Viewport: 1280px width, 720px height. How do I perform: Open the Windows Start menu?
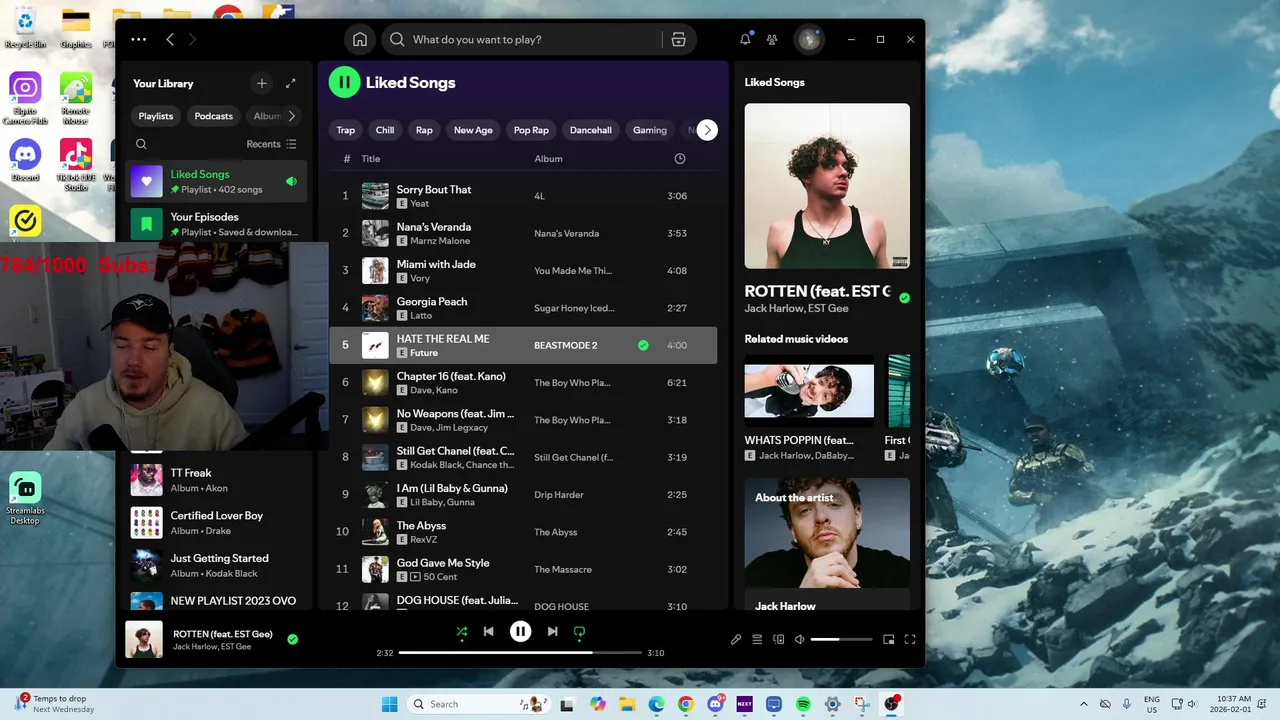click(389, 704)
